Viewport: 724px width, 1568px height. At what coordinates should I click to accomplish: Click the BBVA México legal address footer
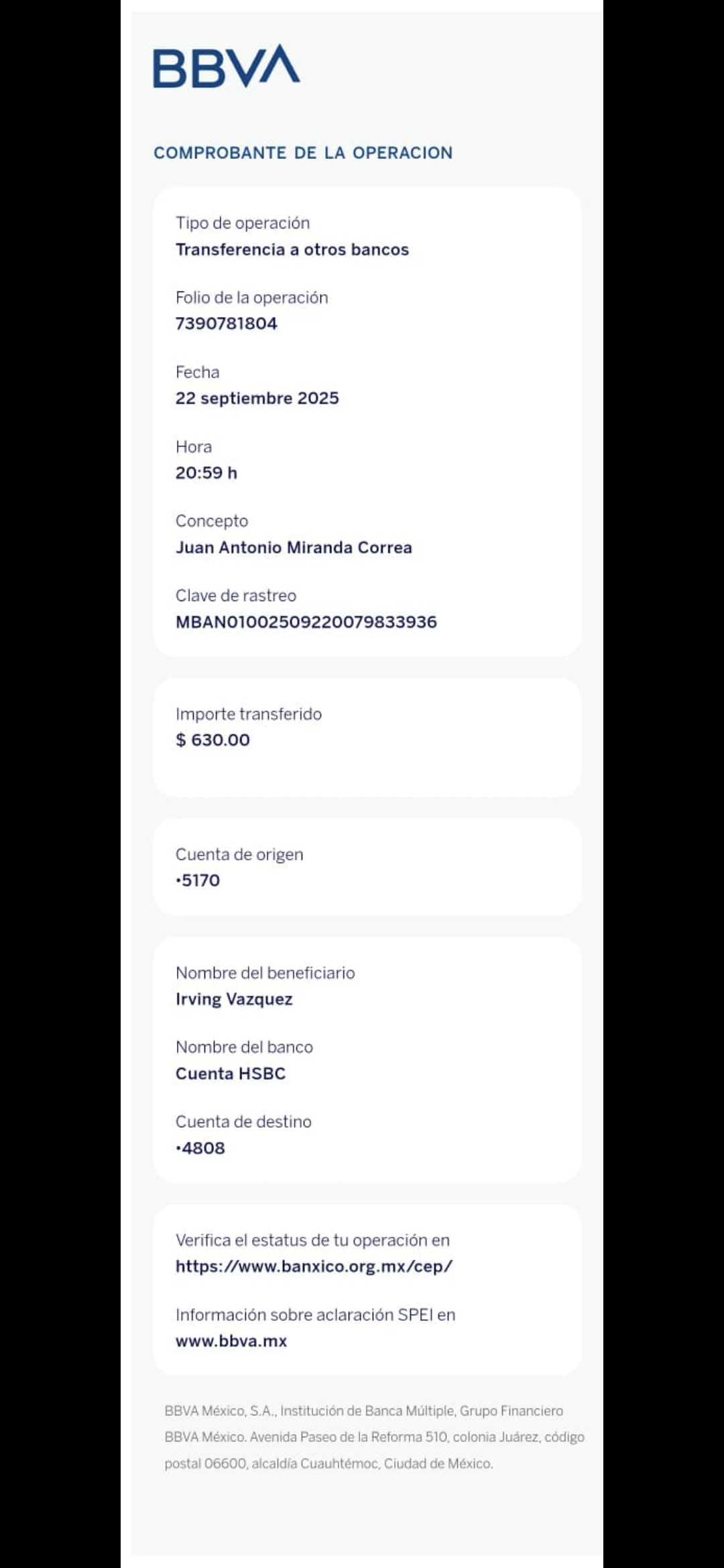374,1437
